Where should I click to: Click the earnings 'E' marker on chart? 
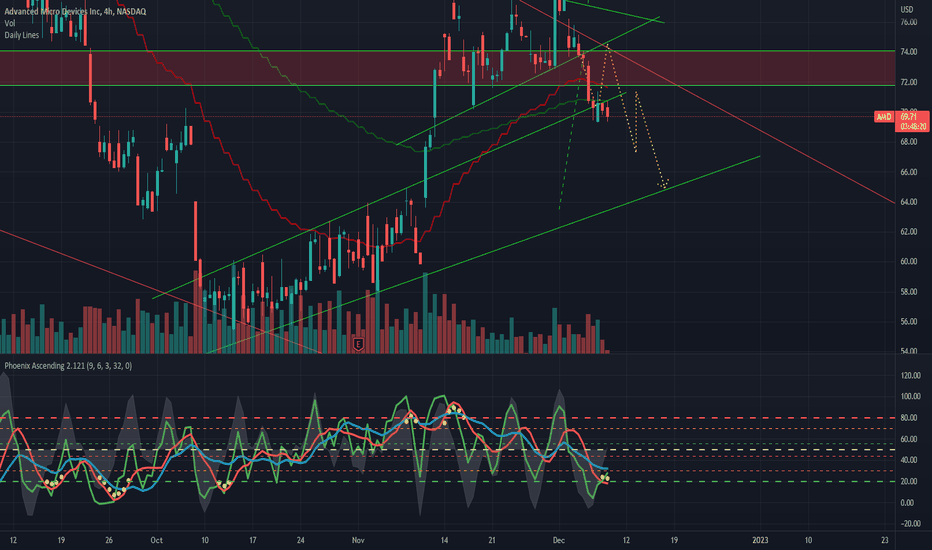point(358,344)
